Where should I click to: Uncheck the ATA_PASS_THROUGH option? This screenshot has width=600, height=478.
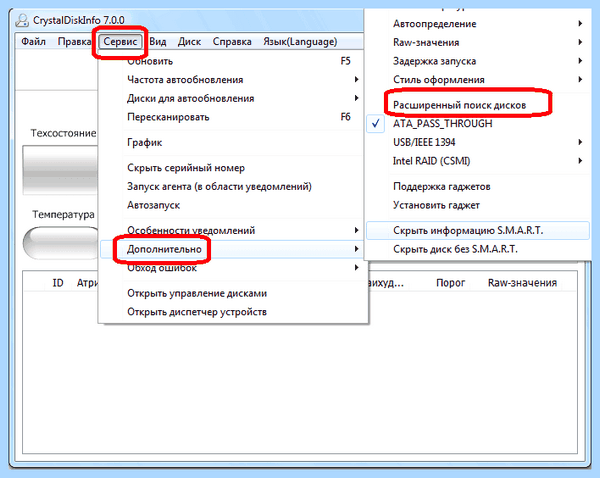(x=478, y=124)
